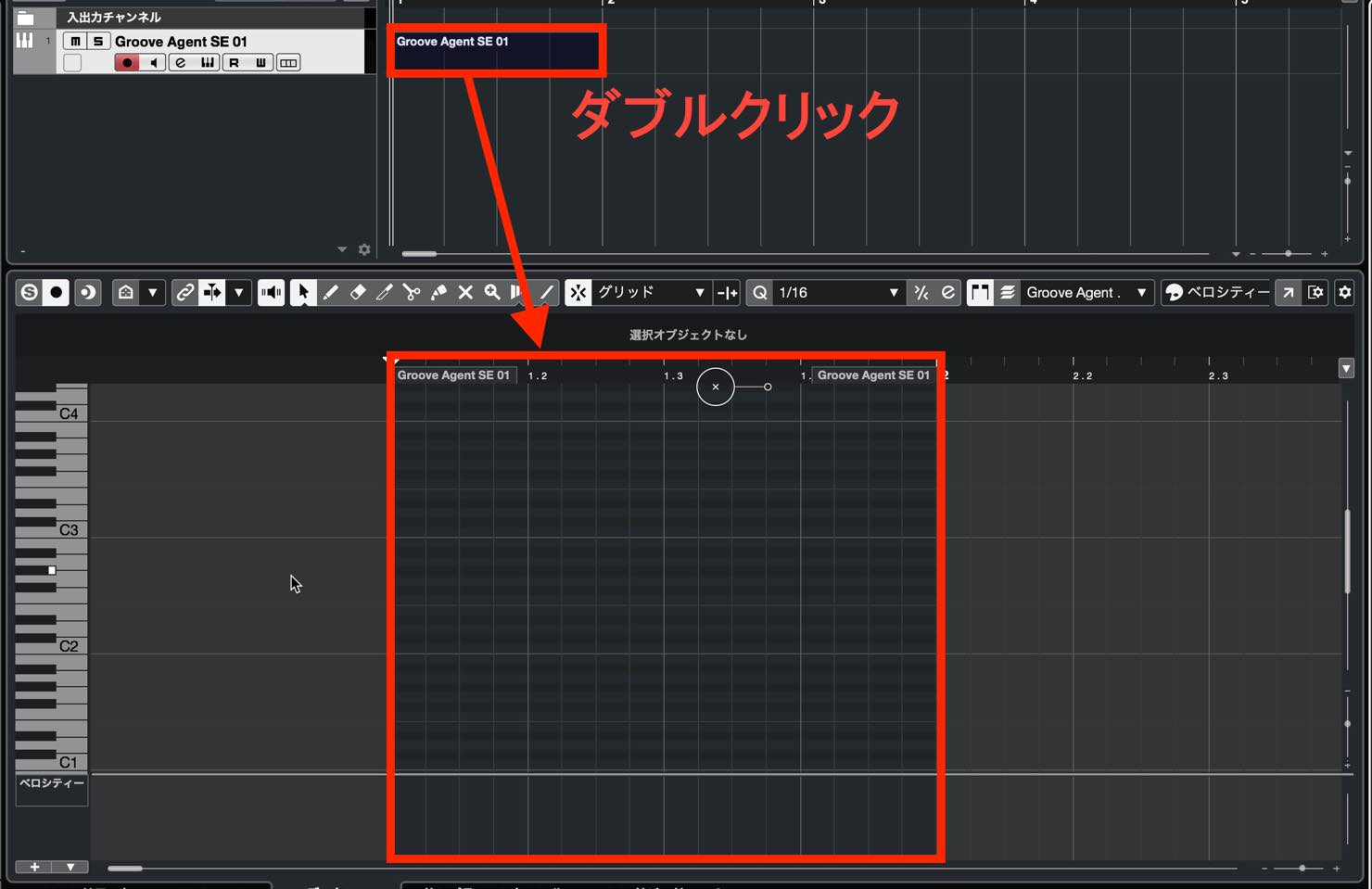Adjust the key editor horizontal zoom slider
The height and width of the screenshot is (889, 1372).
1302,868
